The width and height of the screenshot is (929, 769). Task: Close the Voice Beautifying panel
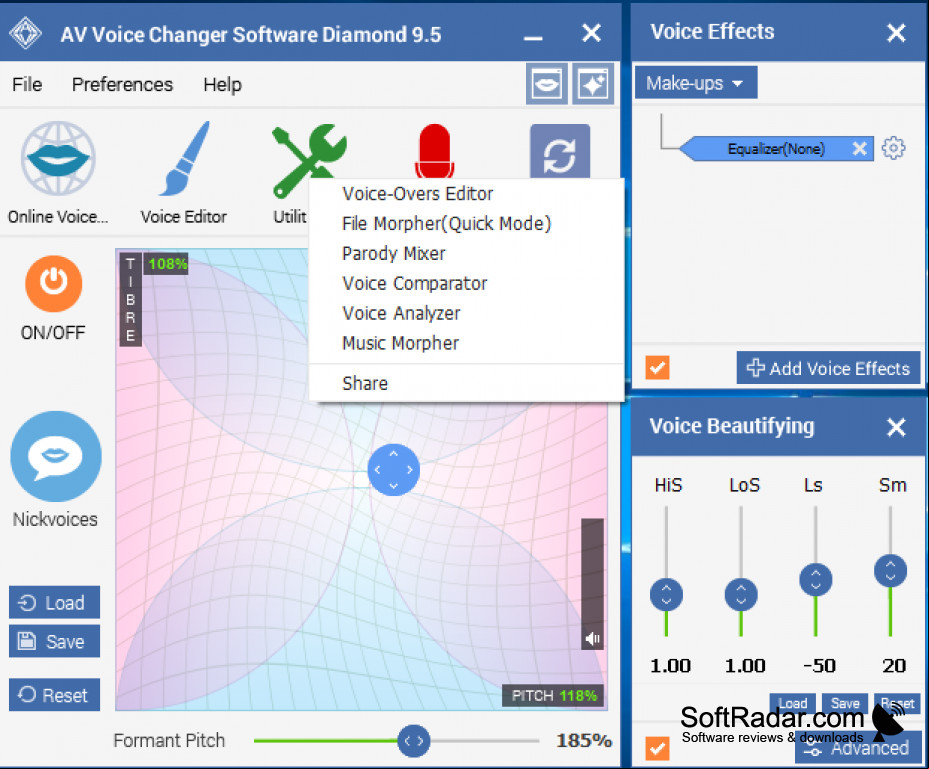[896, 427]
